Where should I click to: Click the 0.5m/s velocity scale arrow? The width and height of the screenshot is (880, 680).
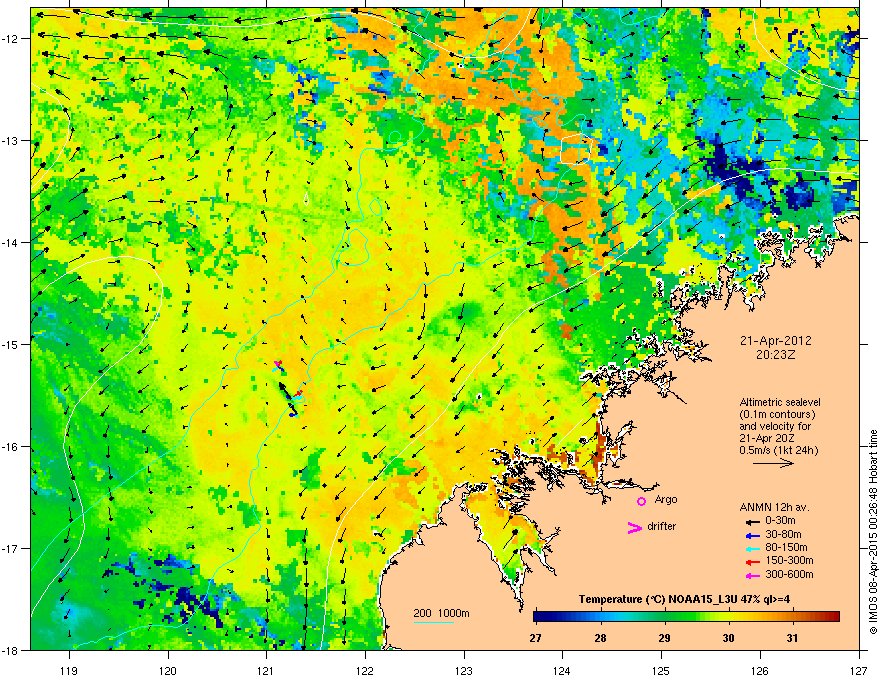[773, 463]
